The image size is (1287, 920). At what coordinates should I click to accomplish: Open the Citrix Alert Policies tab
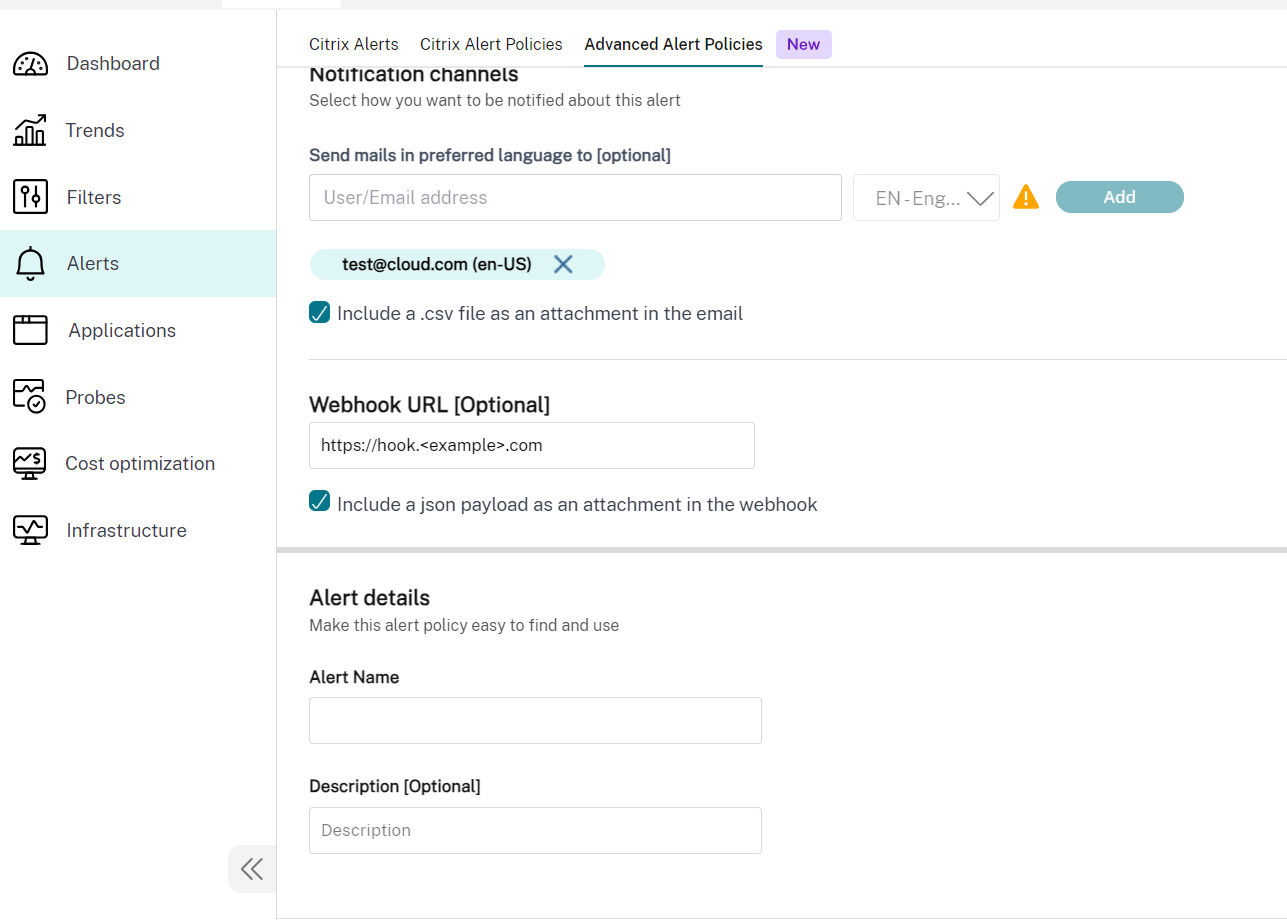pos(491,44)
